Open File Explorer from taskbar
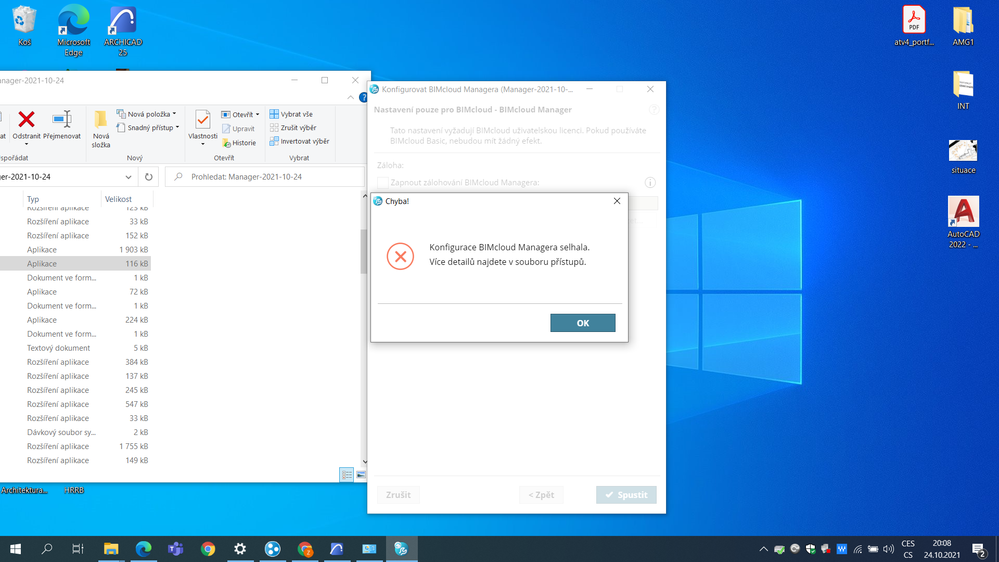 pyautogui.click(x=111, y=549)
